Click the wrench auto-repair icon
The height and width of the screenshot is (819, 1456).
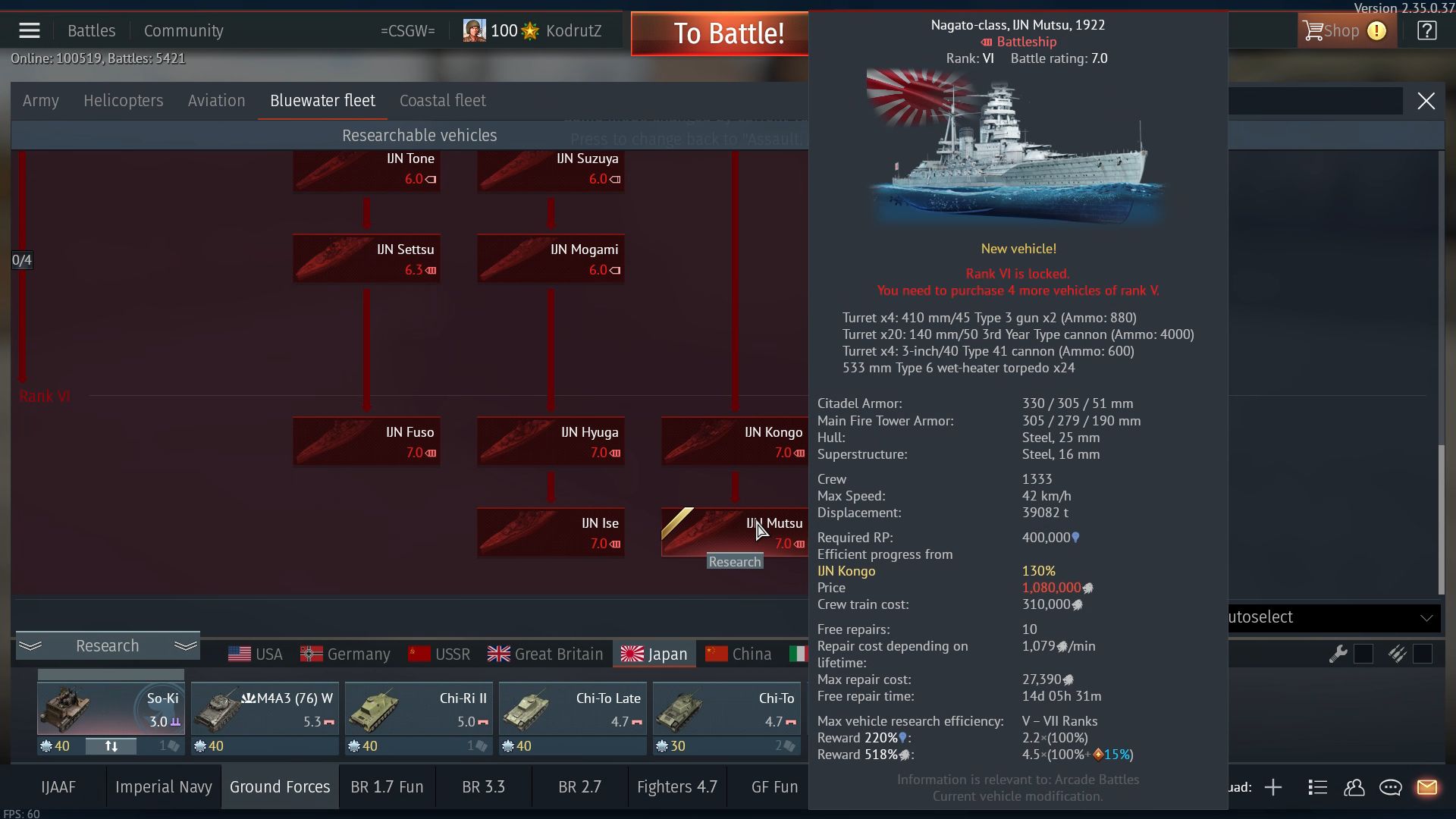pyautogui.click(x=1338, y=654)
